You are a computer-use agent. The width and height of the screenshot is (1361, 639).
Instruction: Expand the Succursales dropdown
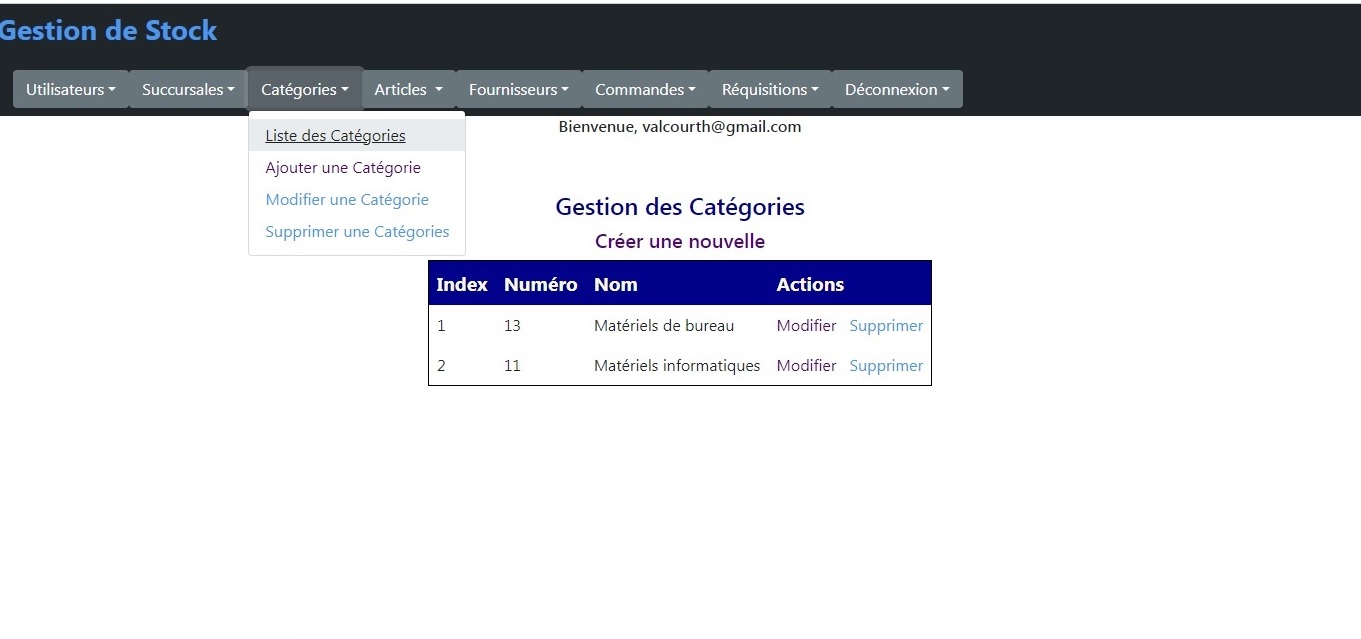pos(188,89)
